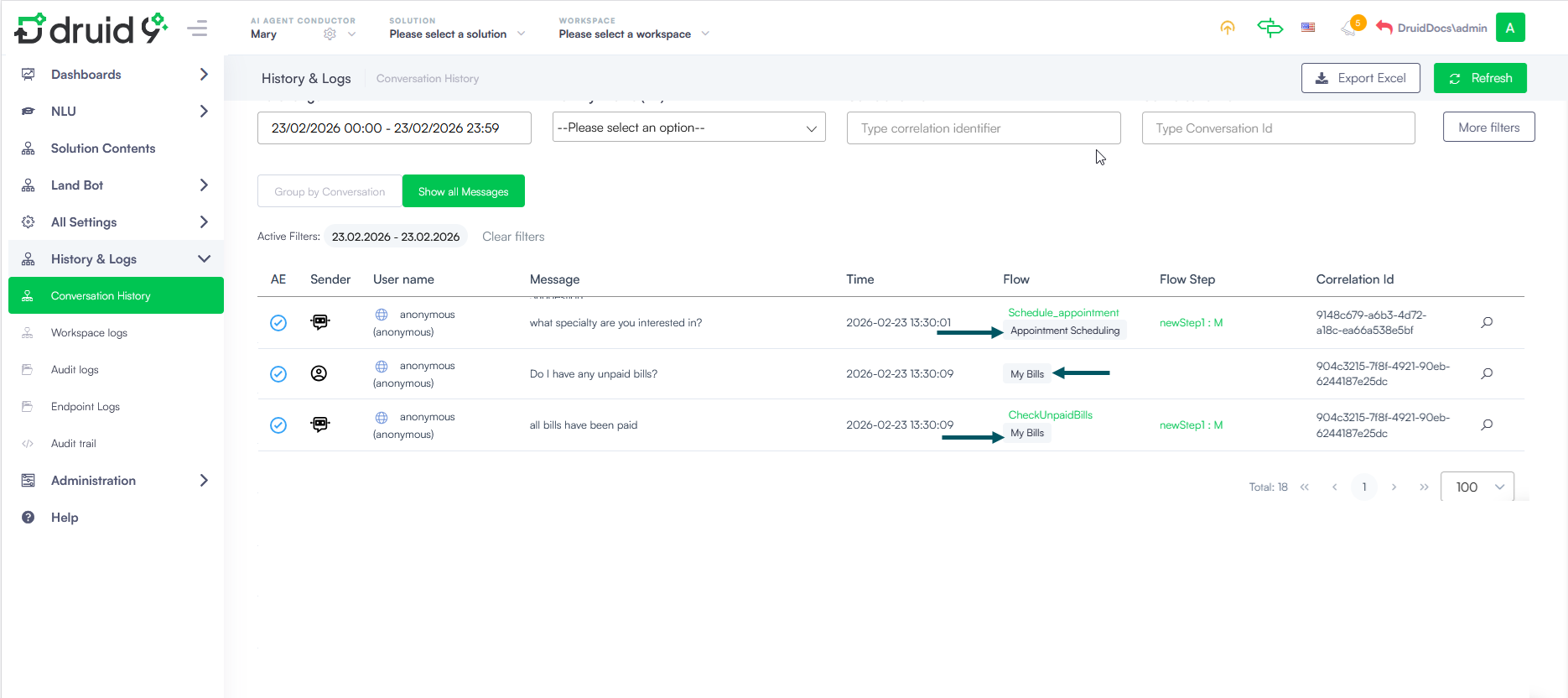Open page size dropdown showing 100
This screenshot has height=698, width=1568.
[x=1477, y=487]
